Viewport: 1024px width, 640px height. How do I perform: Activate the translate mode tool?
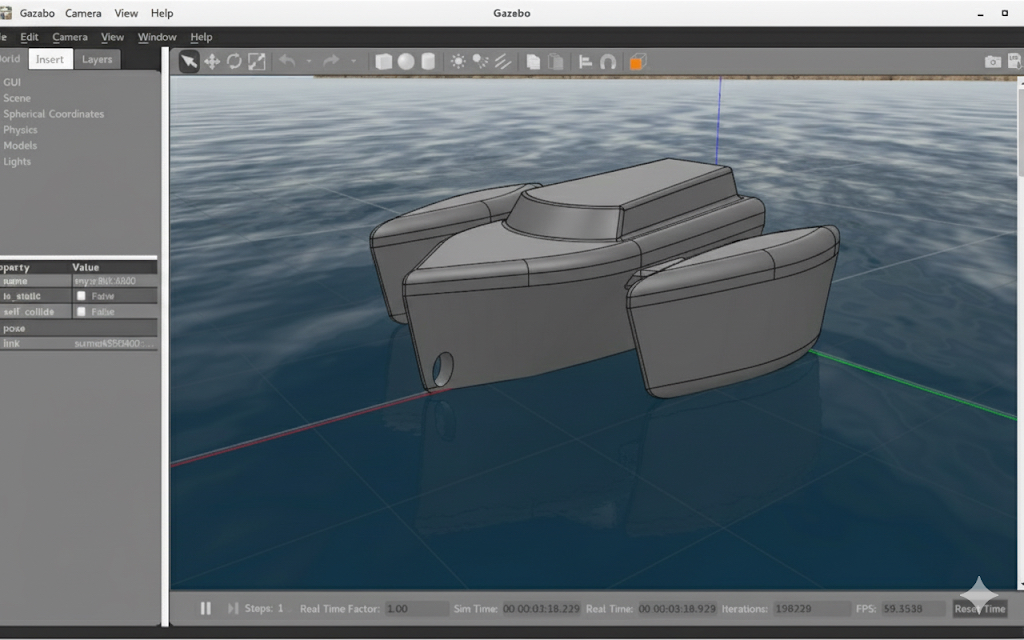212,62
